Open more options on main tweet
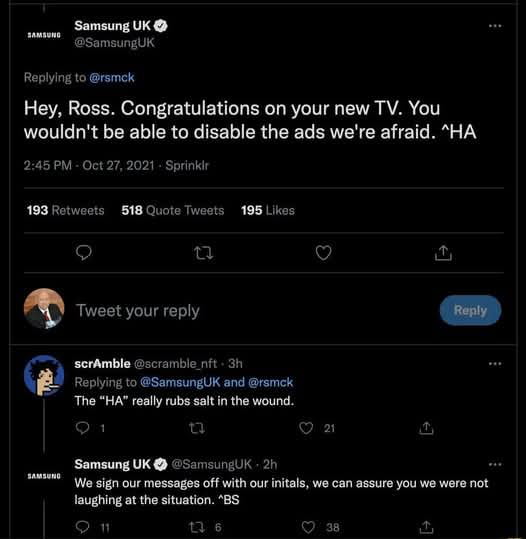The height and width of the screenshot is (539, 526). point(495,26)
